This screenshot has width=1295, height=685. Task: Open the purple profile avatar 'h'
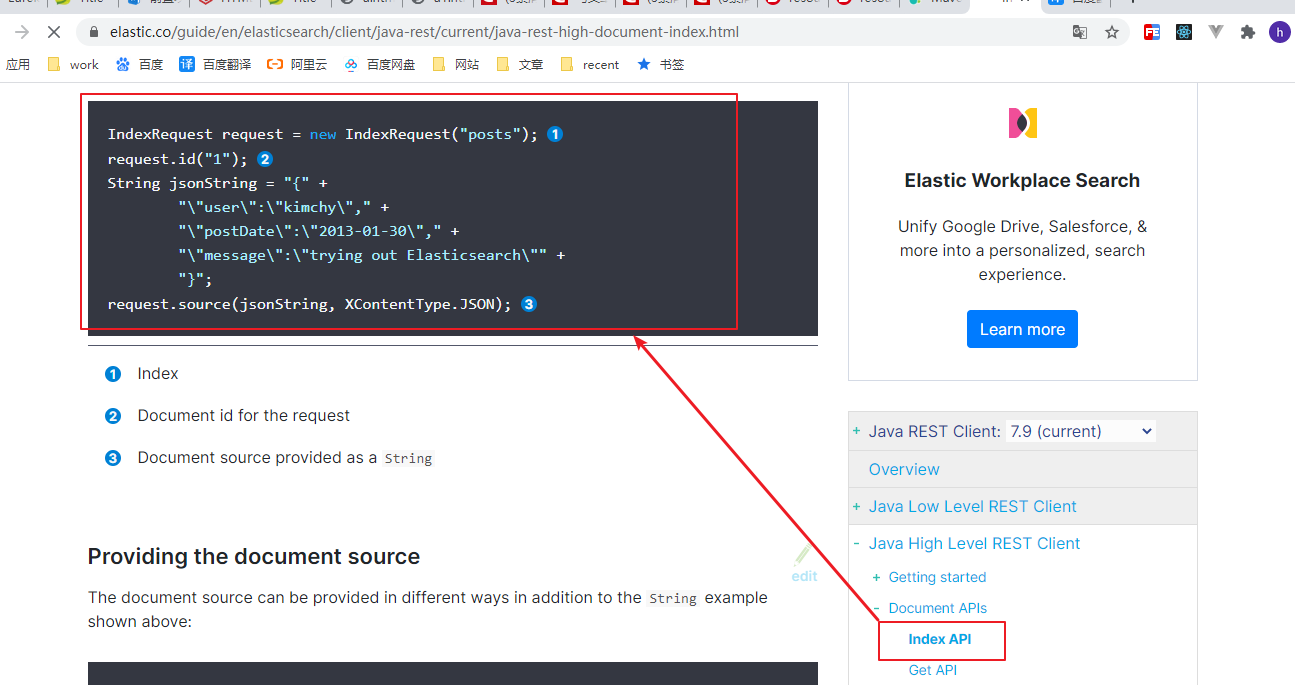point(1279,32)
